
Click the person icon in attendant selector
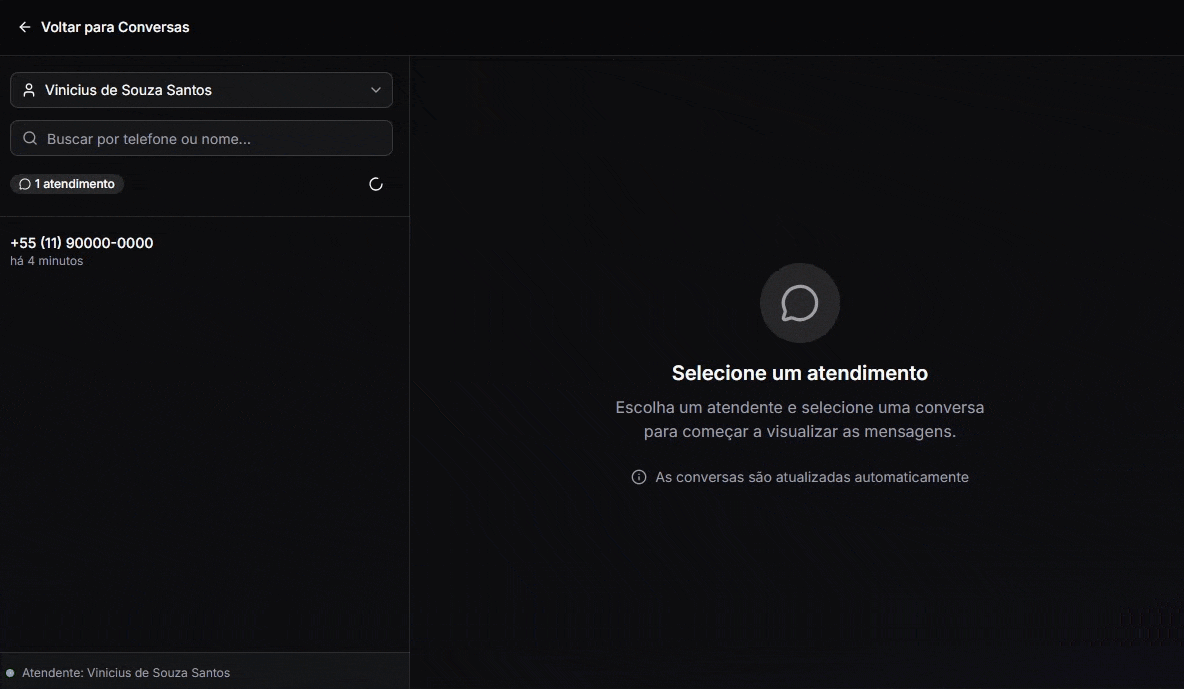click(29, 90)
